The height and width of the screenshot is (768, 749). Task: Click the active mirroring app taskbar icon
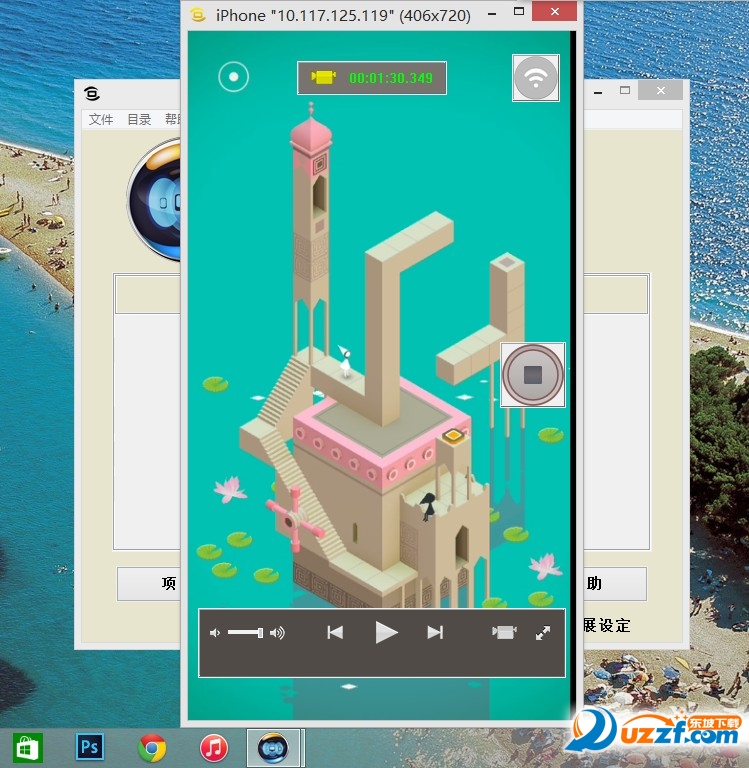pos(273,748)
